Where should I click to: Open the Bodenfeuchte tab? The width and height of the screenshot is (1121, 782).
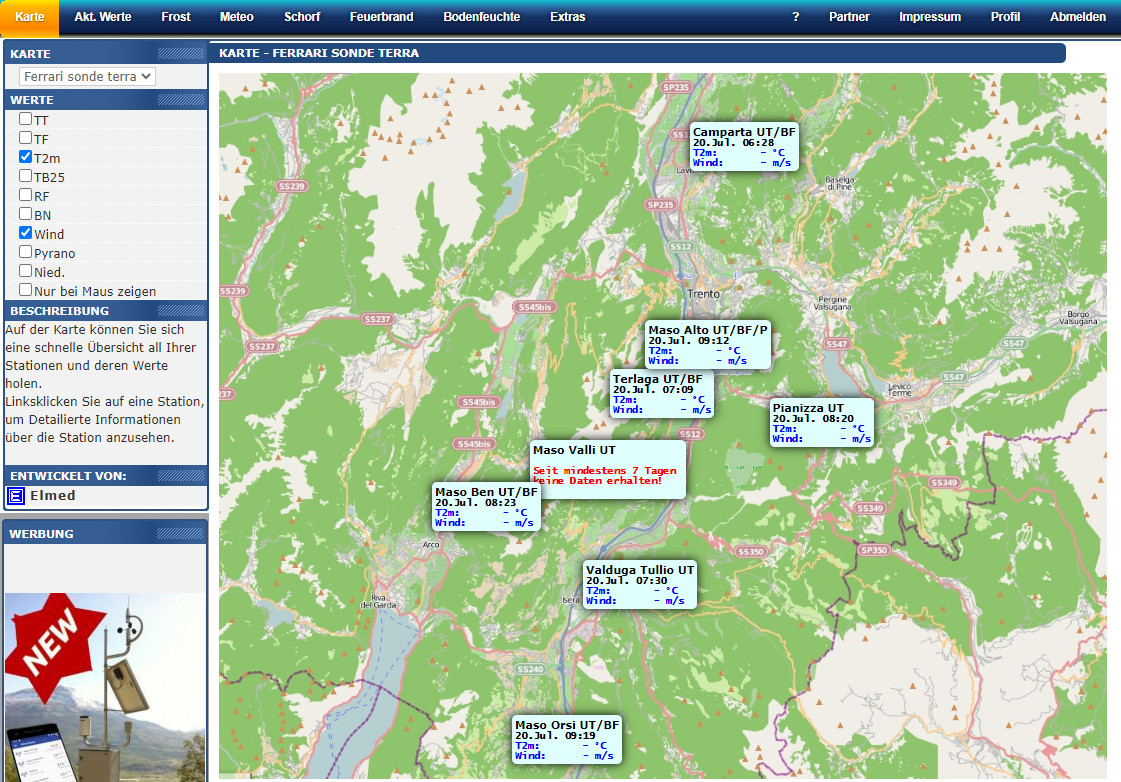click(481, 17)
